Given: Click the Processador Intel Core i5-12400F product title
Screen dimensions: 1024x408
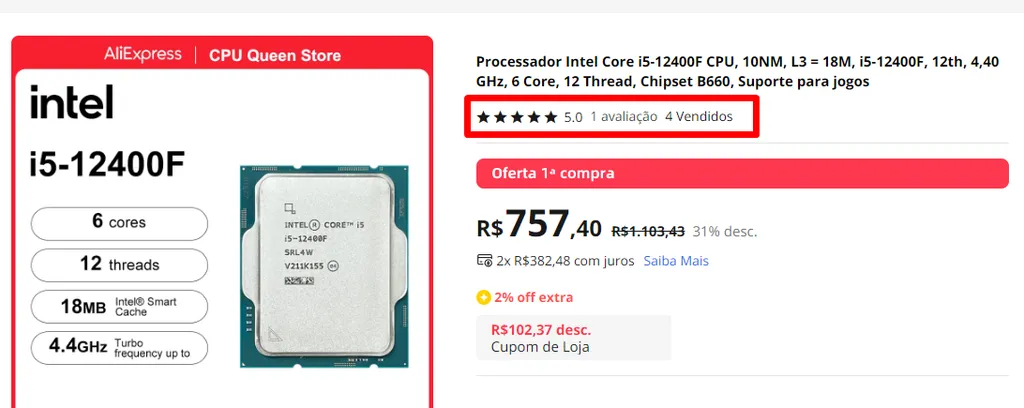Looking at the screenshot, I should tap(736, 71).
